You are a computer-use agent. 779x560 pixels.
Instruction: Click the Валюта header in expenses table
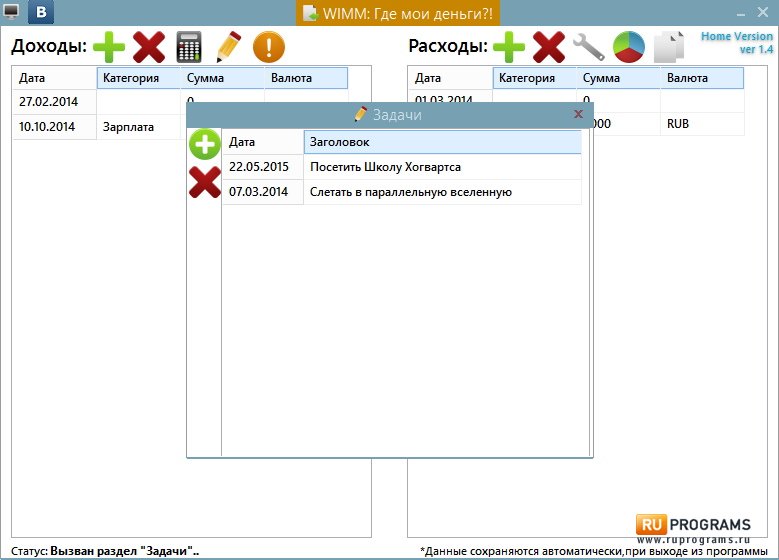702,78
